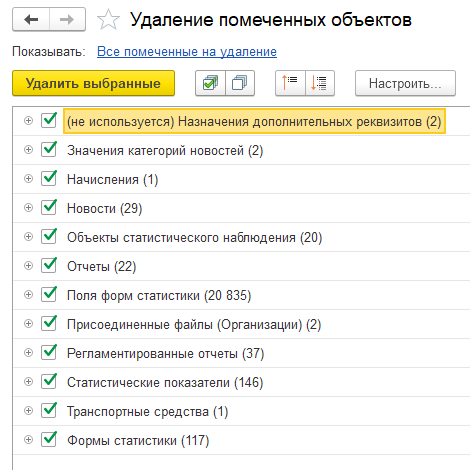Go forward with the right arrow button
The image size is (470, 470).
[x=67, y=20]
